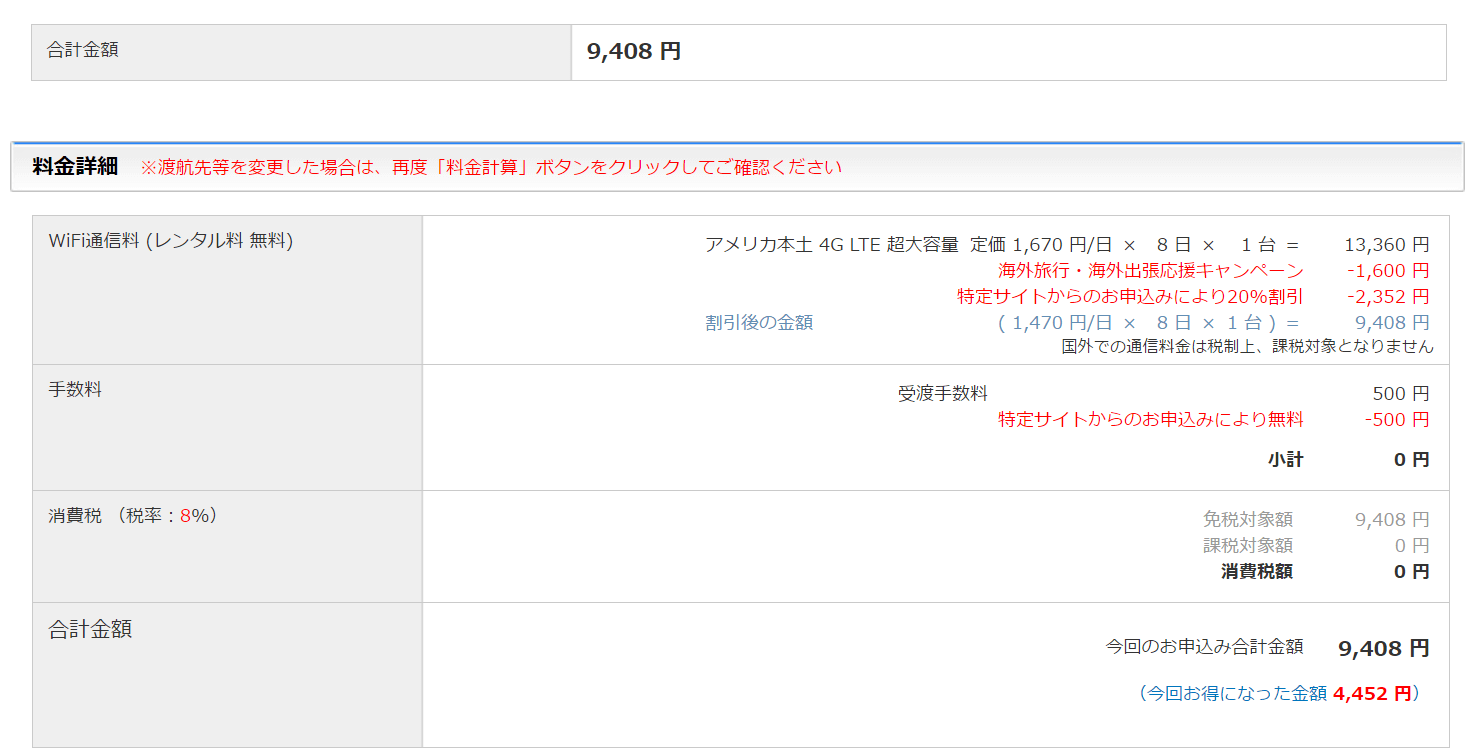This screenshot has width=1471, height=754.
Task: Click the -500 円 fee waiver amount
Action: (x=1396, y=420)
